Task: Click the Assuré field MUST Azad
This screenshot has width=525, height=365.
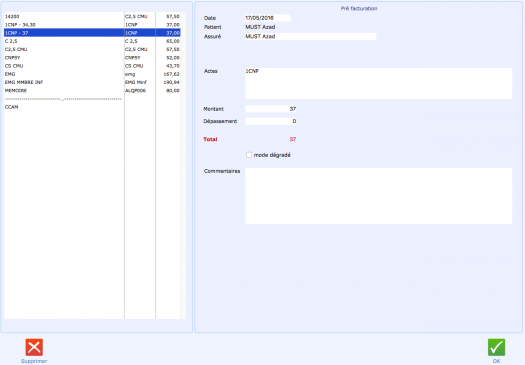Action: 310,36
